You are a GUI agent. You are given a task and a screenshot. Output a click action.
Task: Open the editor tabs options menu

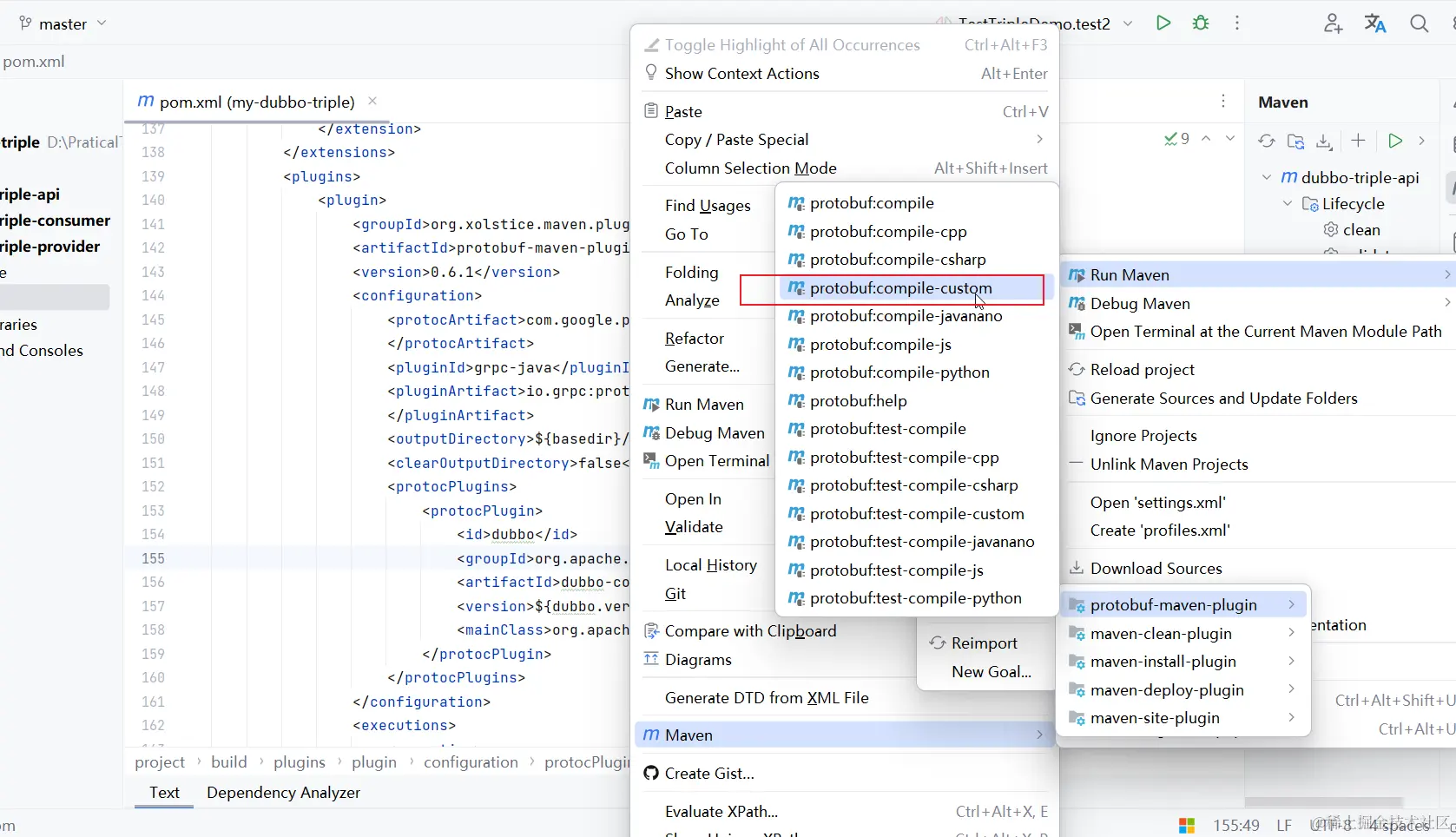[x=1223, y=101]
